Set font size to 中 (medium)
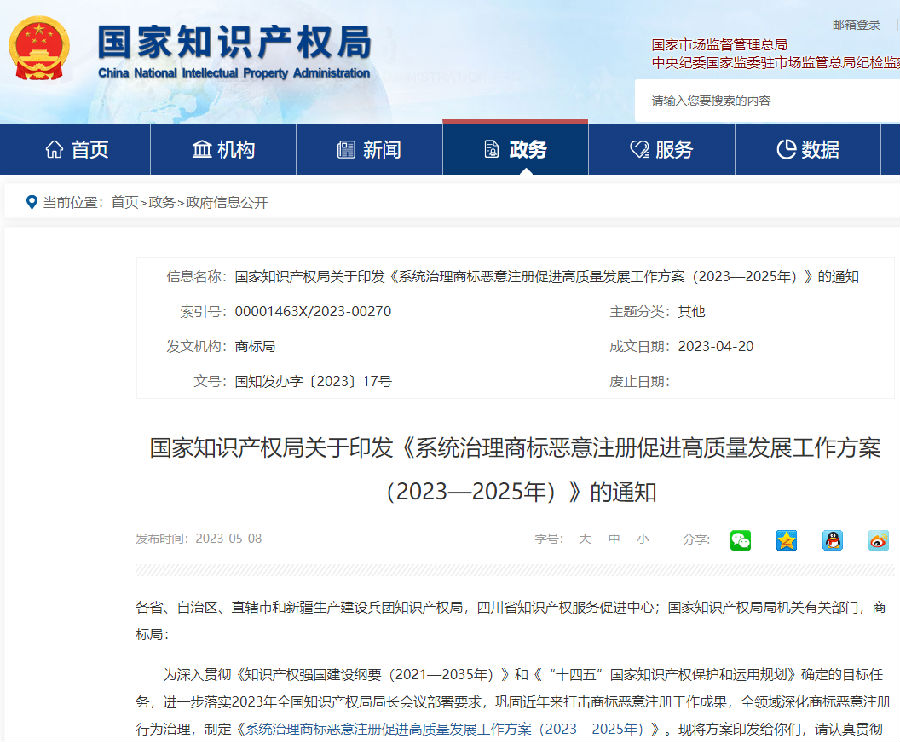900x742 pixels. (x=614, y=539)
